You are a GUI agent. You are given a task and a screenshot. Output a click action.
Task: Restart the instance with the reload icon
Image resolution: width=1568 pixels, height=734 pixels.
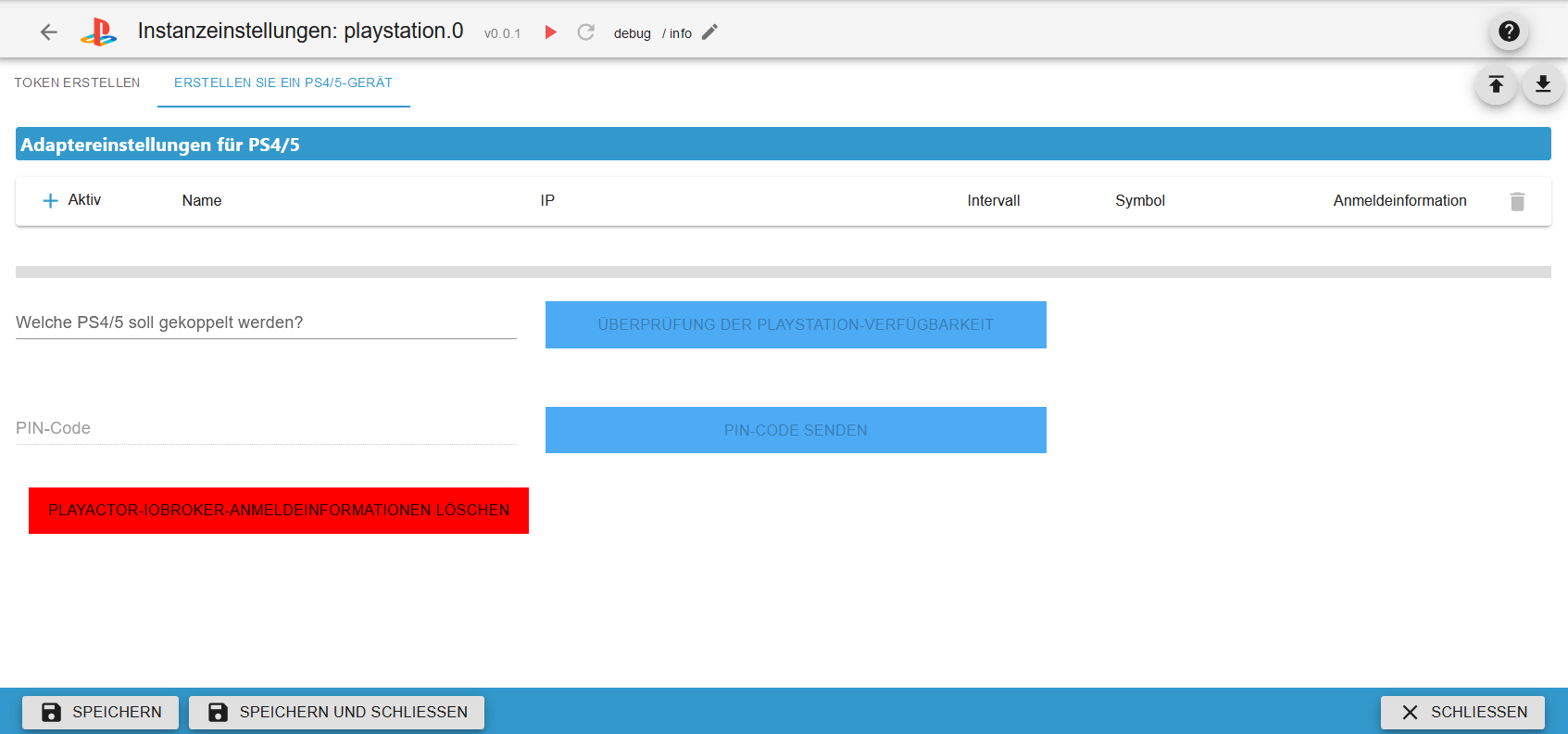pyautogui.click(x=585, y=32)
